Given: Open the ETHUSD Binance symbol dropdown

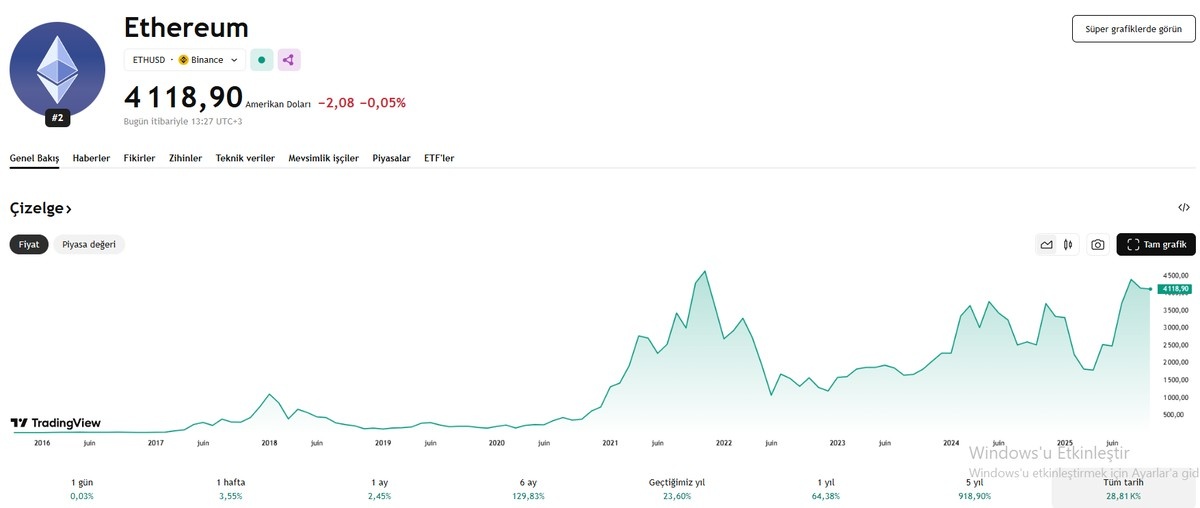Looking at the screenshot, I should [185, 60].
